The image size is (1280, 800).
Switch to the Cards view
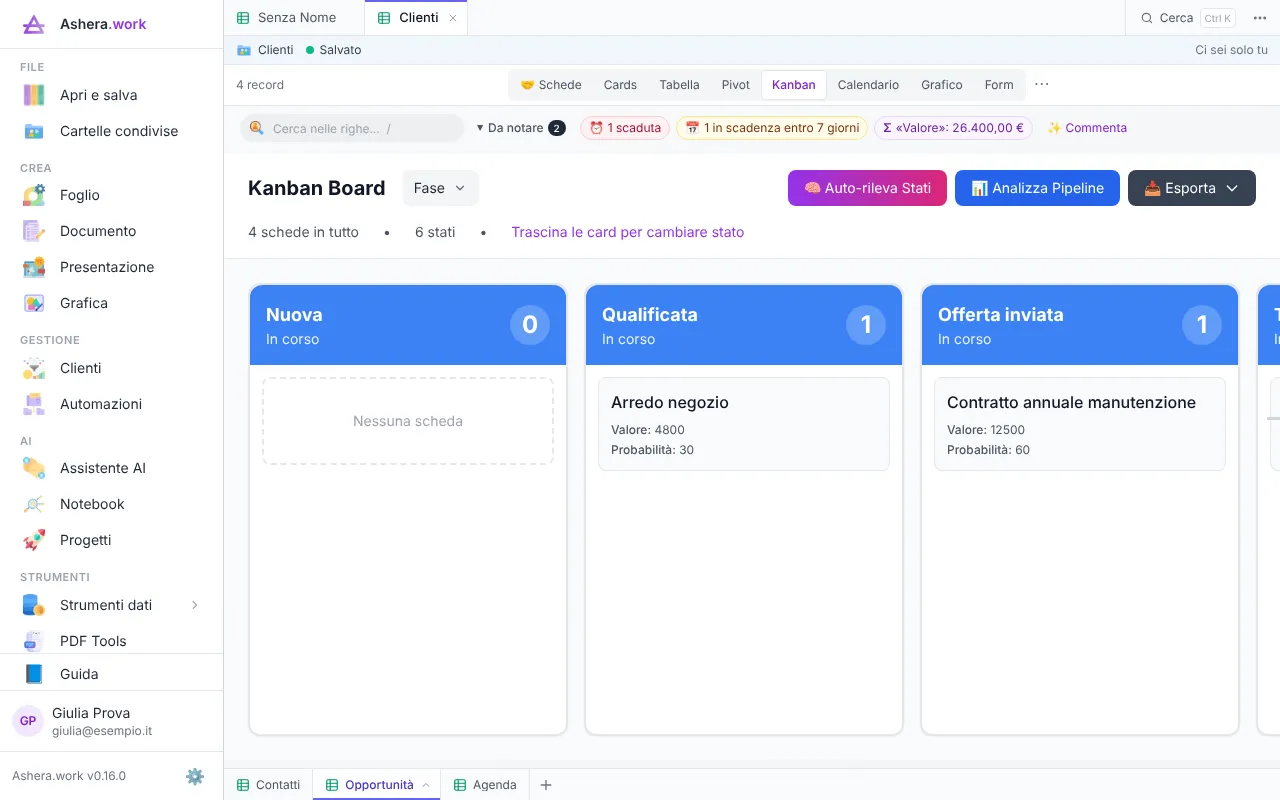point(620,85)
